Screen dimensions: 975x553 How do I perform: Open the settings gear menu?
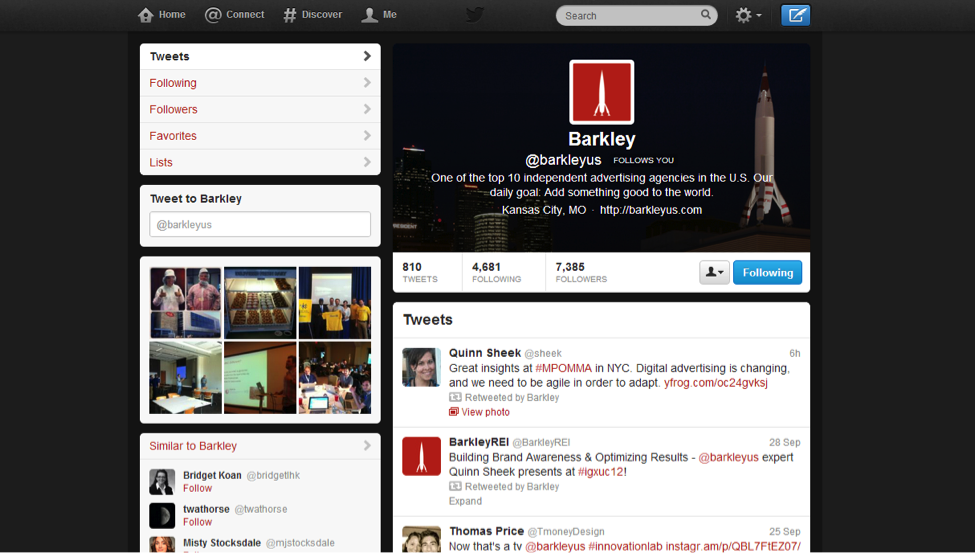pos(748,15)
